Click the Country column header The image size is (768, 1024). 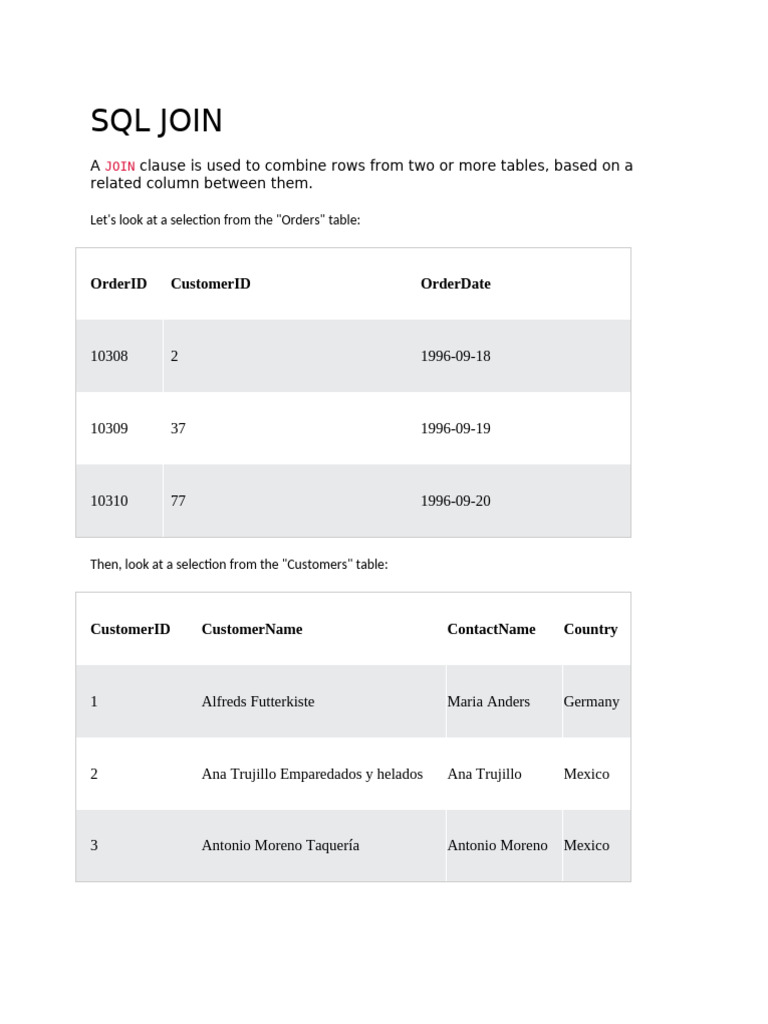(x=590, y=629)
